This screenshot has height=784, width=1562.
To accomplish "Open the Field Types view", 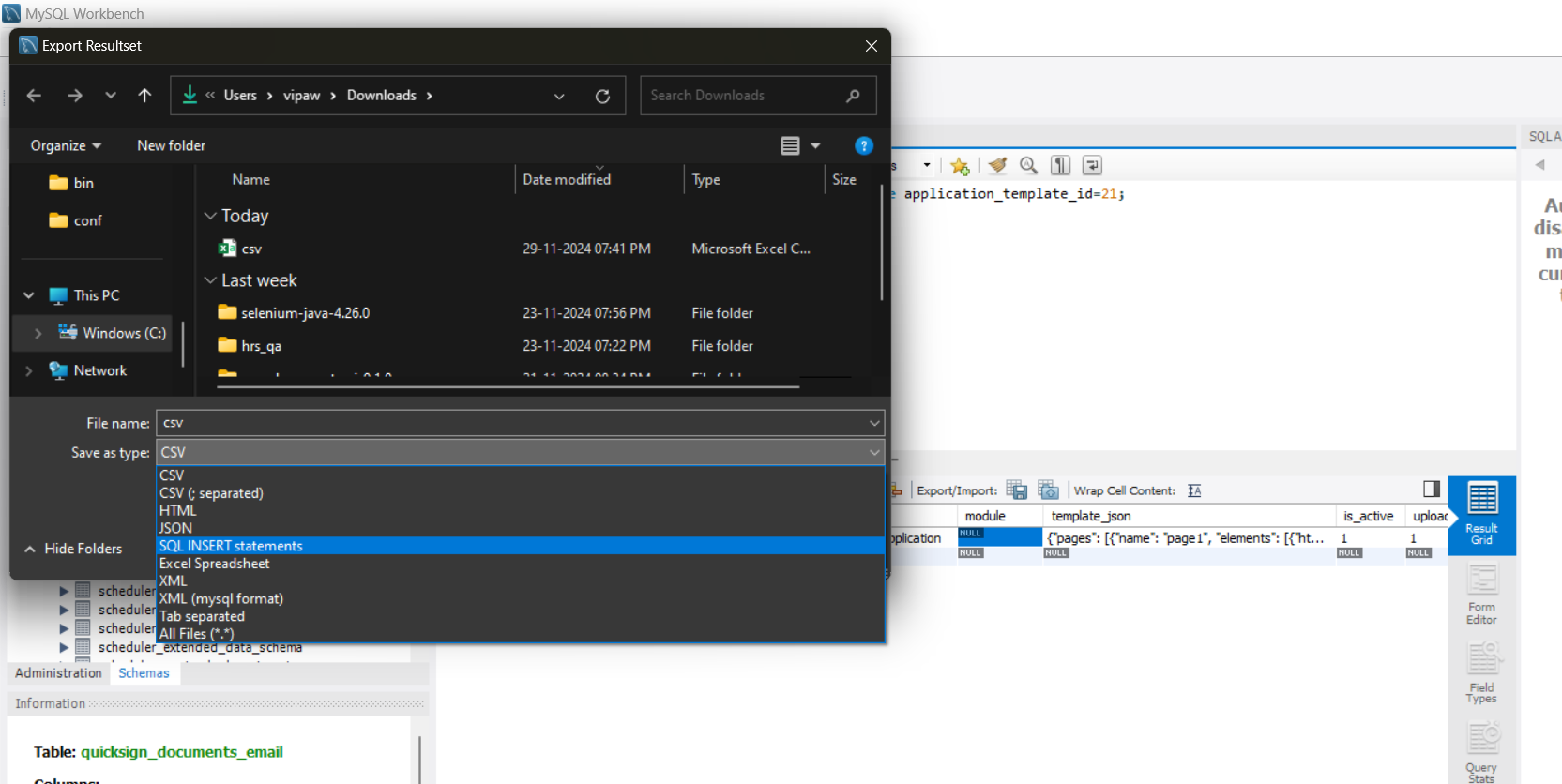I will pos(1481,672).
